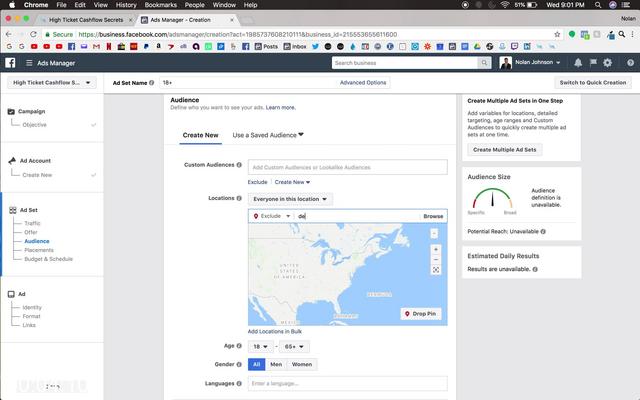Open Everyone in this location dropdown
This screenshot has width=640, height=400.
(x=290, y=199)
